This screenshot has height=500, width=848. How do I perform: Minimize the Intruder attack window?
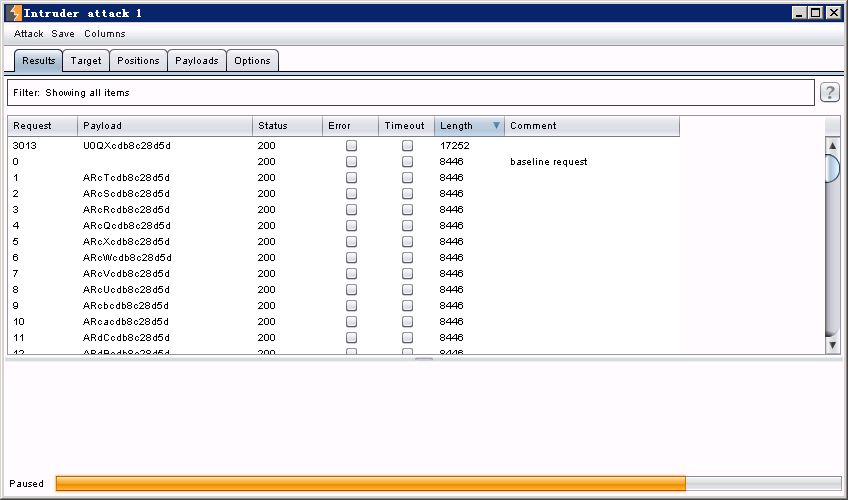click(800, 13)
